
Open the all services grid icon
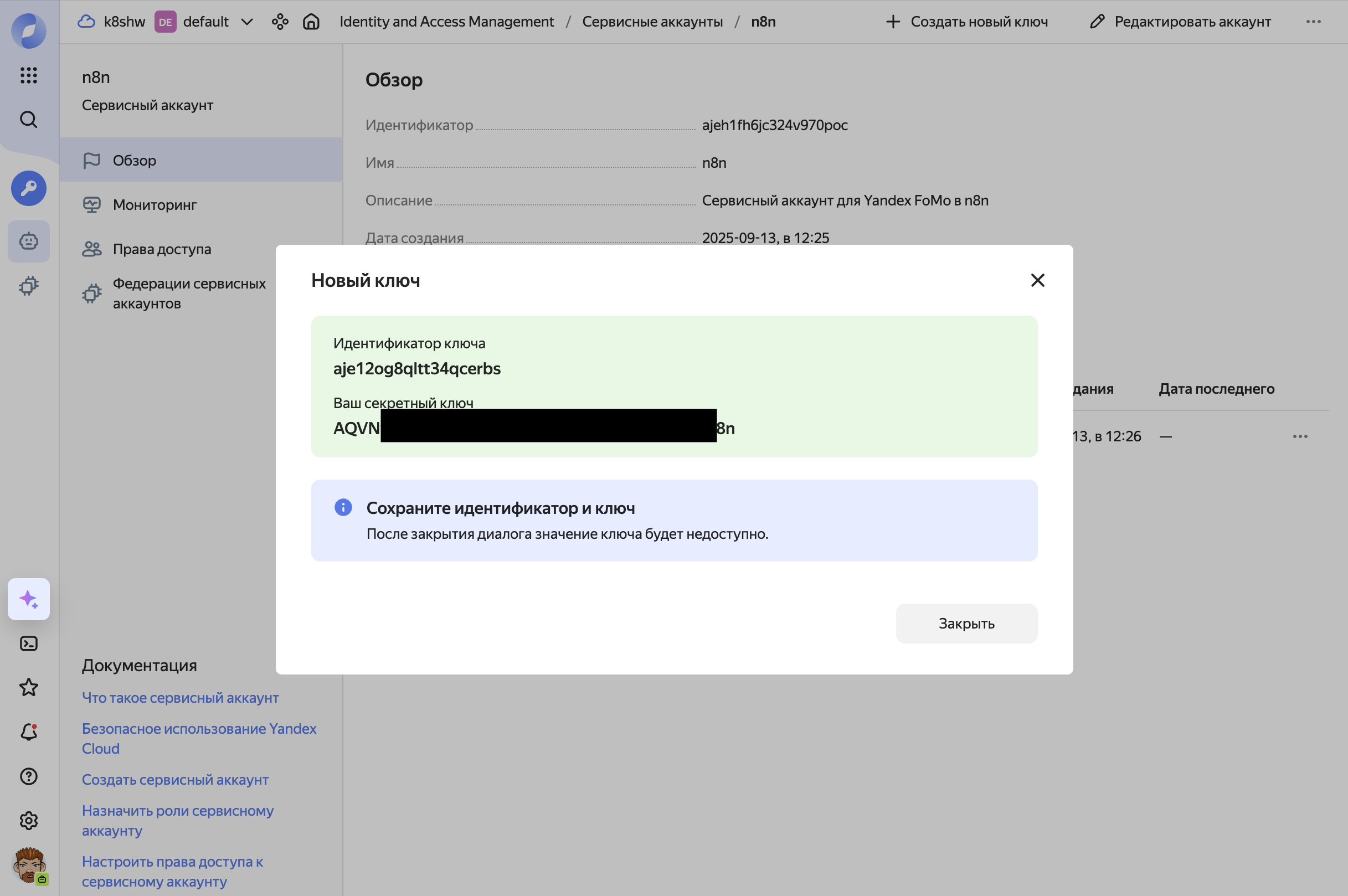pos(29,75)
